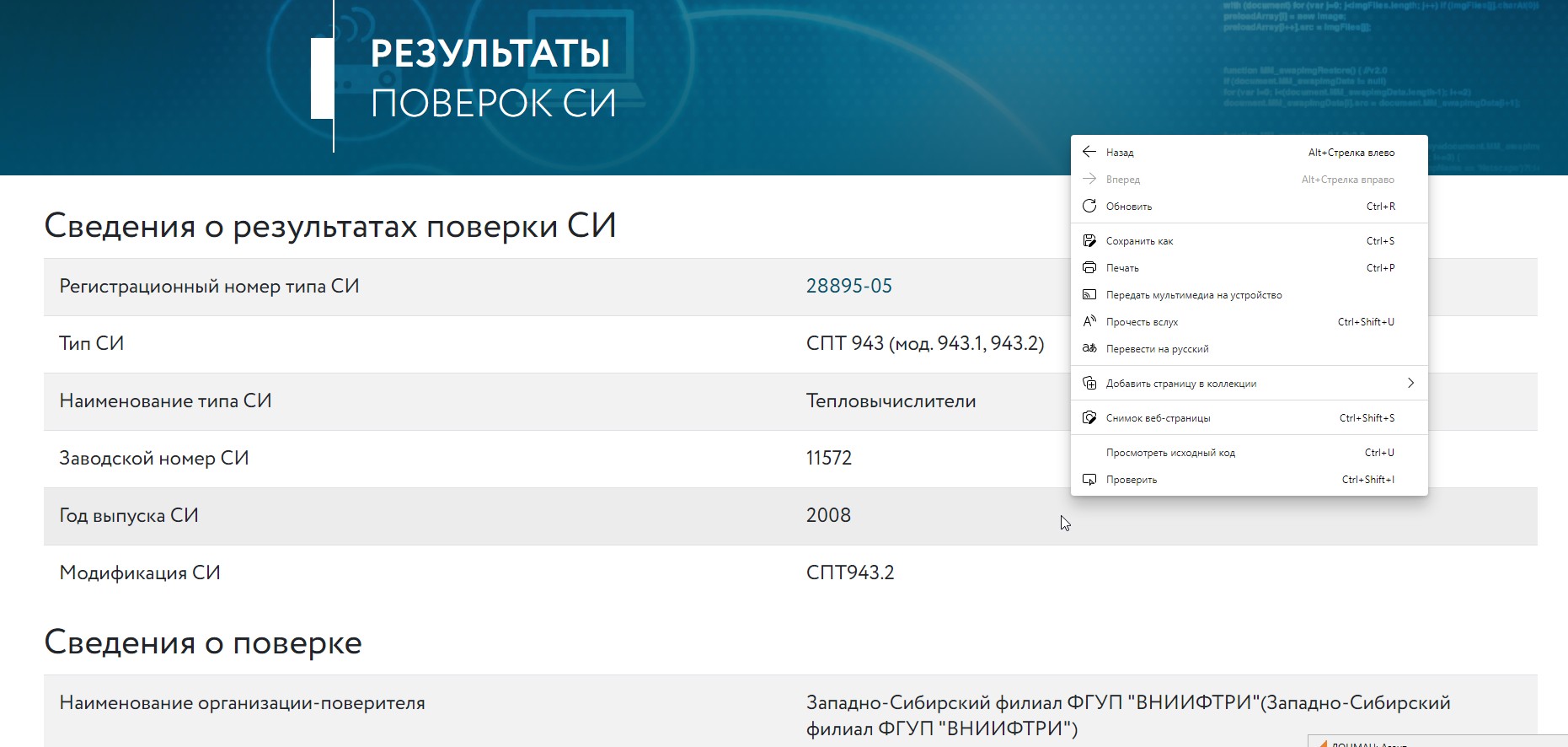This screenshot has height=747, width=1568.
Task: Click the modification value СПТ943.2
Action: (x=849, y=572)
